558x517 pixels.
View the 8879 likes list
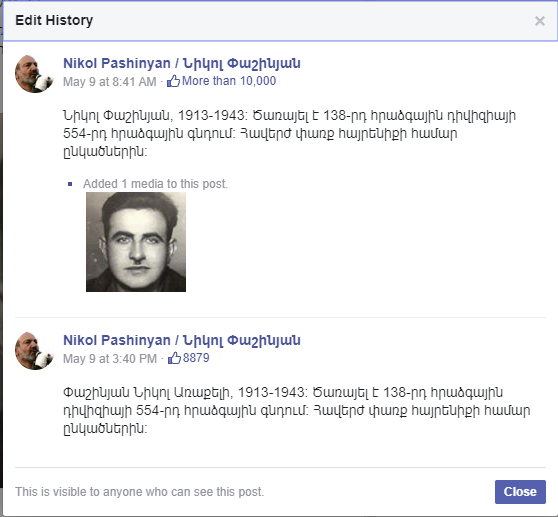(x=196, y=358)
